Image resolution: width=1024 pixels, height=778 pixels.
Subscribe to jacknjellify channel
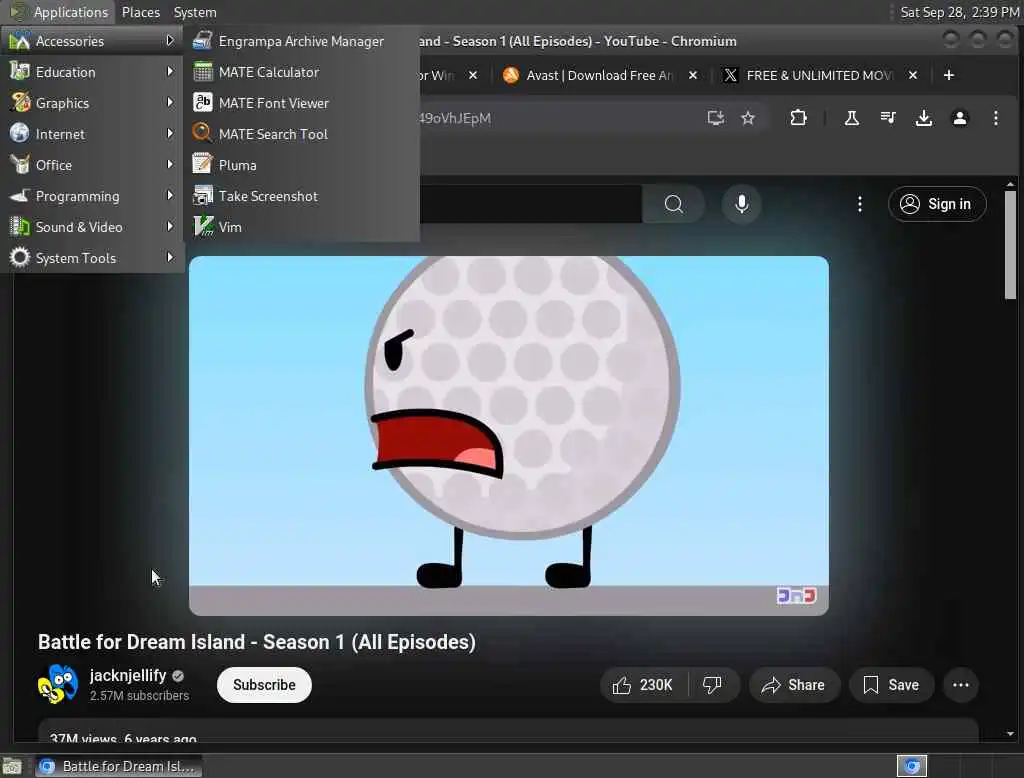(x=264, y=685)
